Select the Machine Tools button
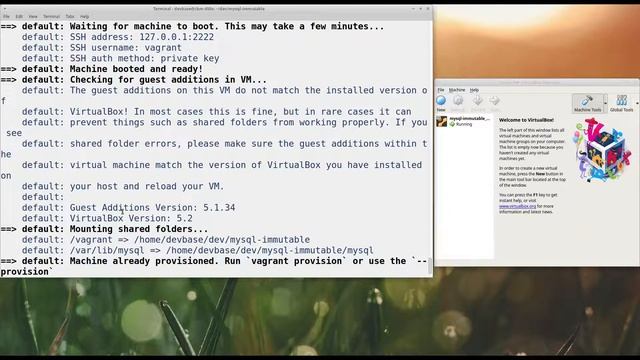This screenshot has height=360, width=640. point(587,103)
